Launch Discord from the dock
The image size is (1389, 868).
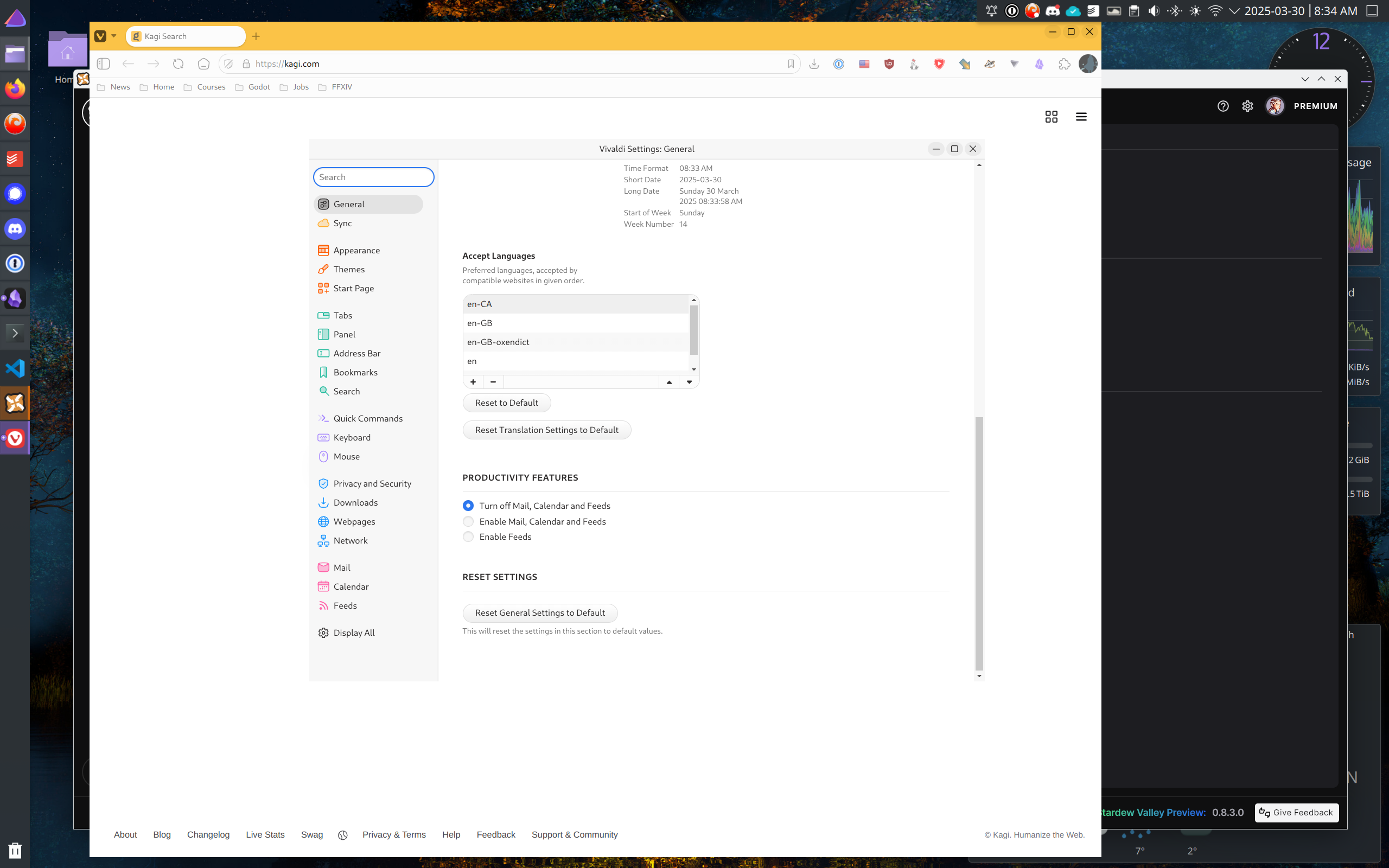point(16,228)
